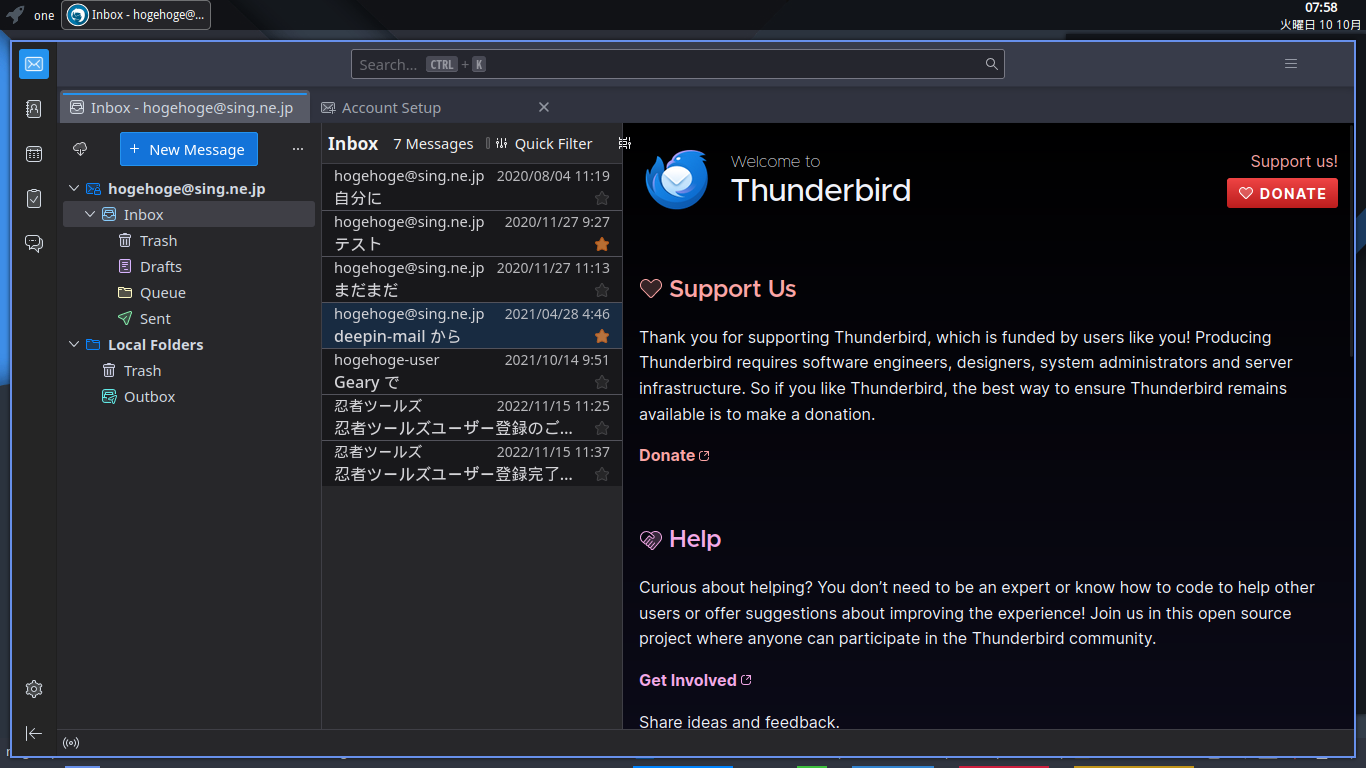Open folder pane options menu (three dots)

click(298, 149)
